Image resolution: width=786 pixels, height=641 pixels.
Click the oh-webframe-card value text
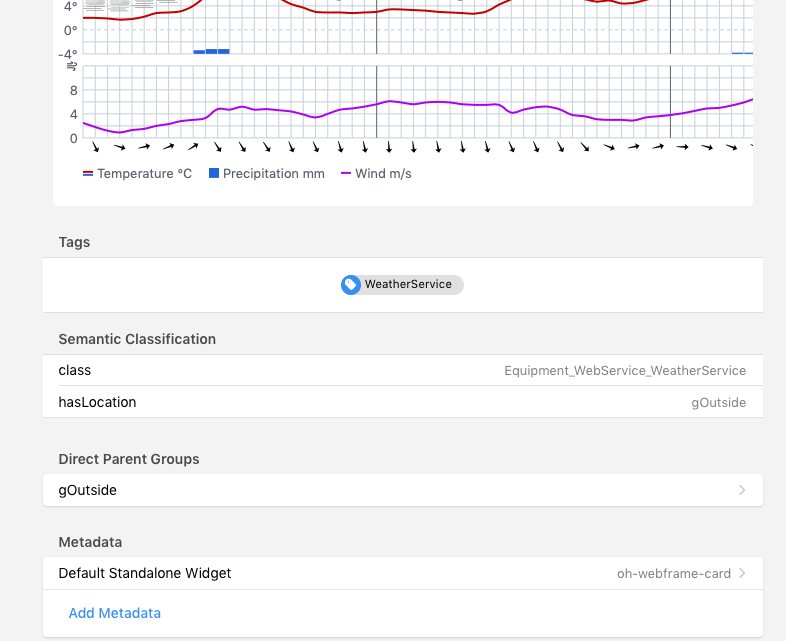click(x=673, y=574)
